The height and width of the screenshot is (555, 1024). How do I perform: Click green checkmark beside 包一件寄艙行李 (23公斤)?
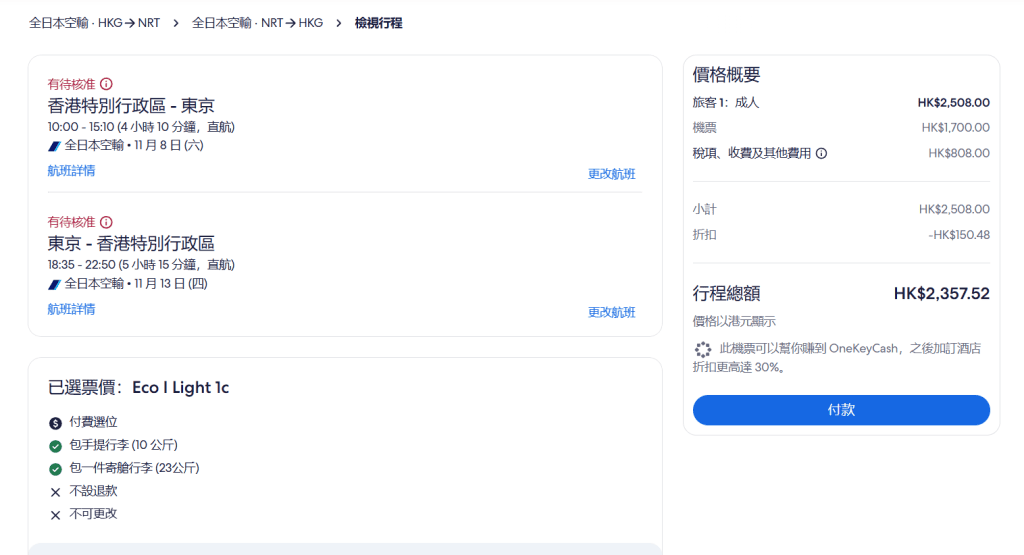(x=55, y=469)
